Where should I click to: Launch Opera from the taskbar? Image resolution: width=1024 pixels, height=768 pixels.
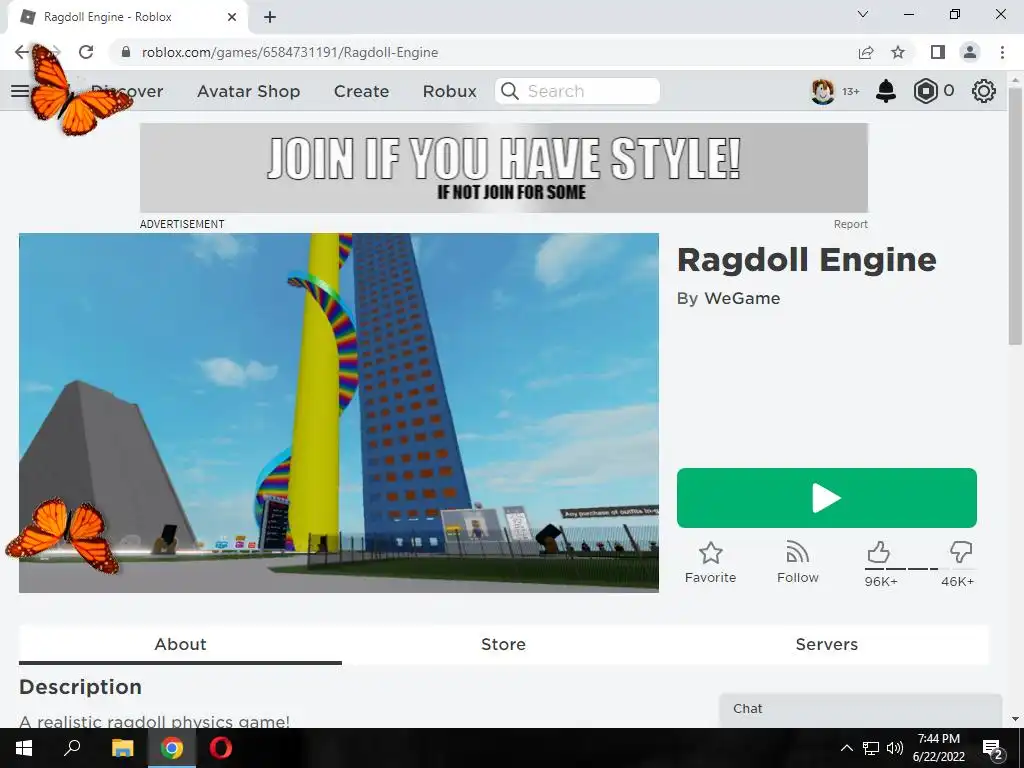[x=221, y=748]
